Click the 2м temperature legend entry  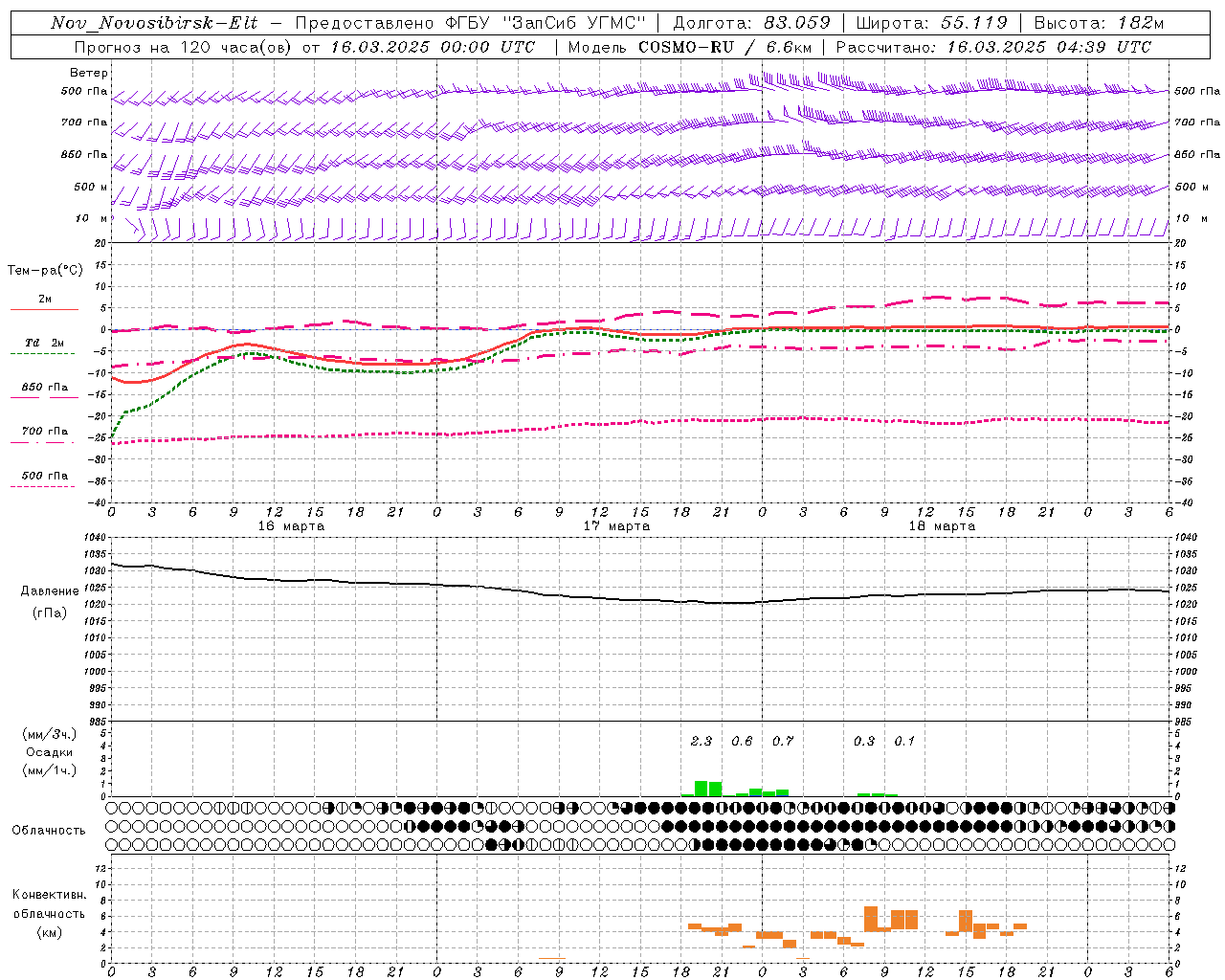click(x=45, y=299)
